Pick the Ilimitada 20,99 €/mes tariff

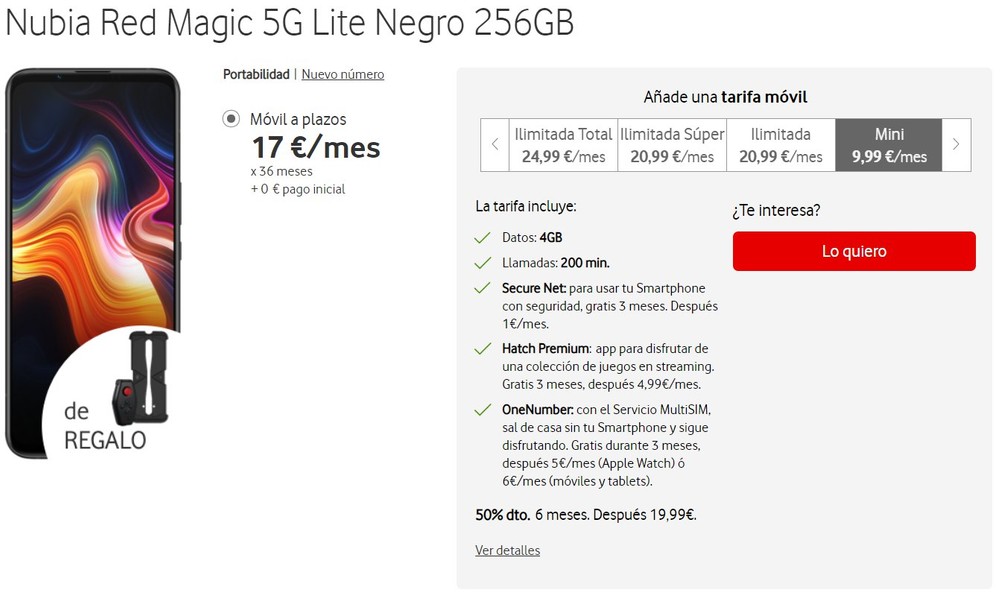(x=780, y=145)
